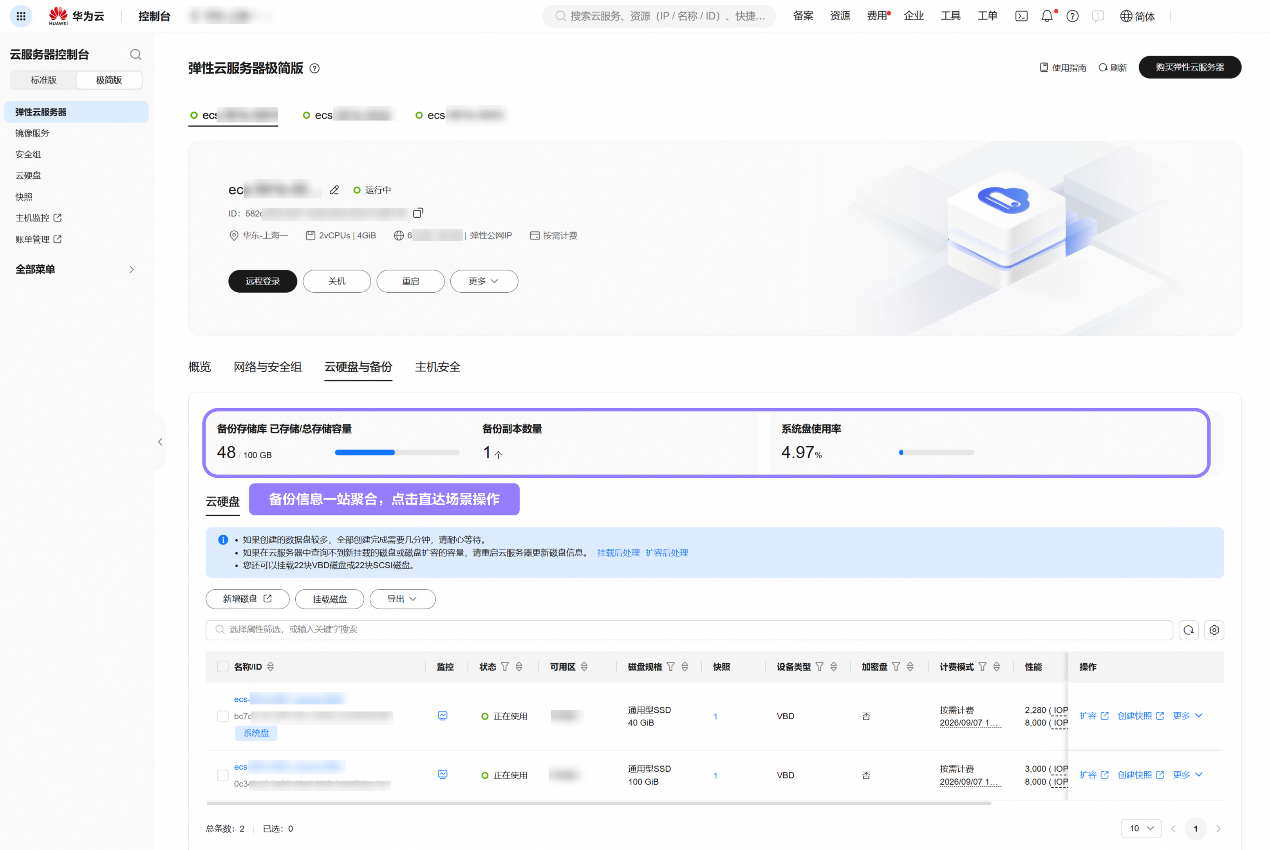Open 更多 actions for the 100 GiB disk
The image size is (1270, 850).
point(1187,775)
